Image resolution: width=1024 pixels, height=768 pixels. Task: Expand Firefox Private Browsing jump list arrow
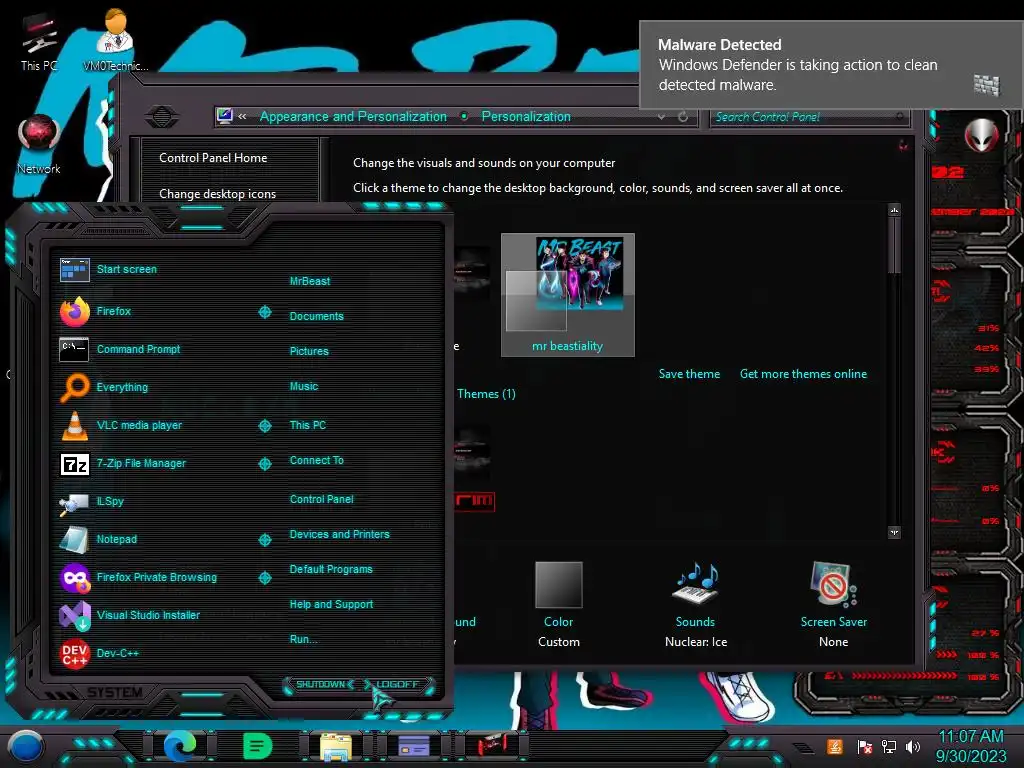[265, 577]
